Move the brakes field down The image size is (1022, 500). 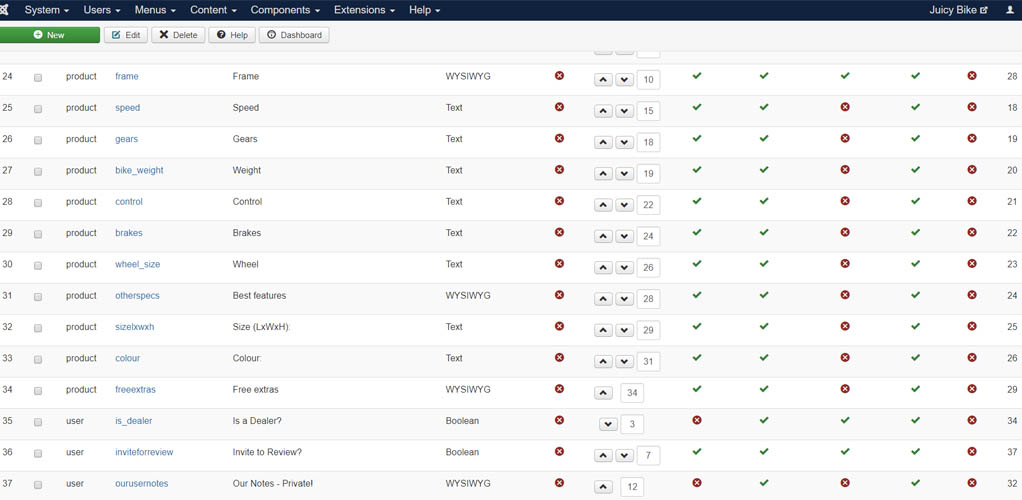tap(624, 236)
